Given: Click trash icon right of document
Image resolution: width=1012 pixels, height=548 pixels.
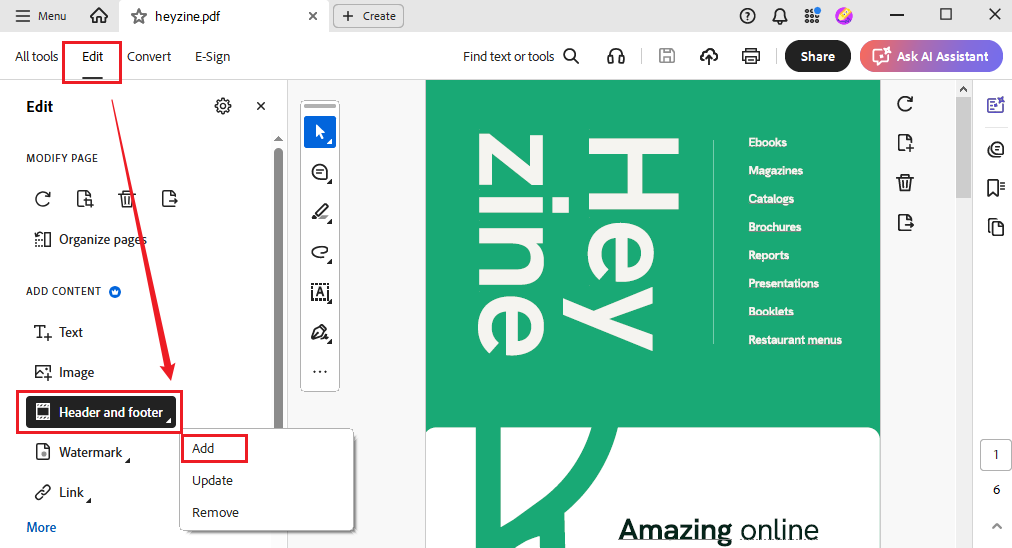Looking at the screenshot, I should 905,183.
